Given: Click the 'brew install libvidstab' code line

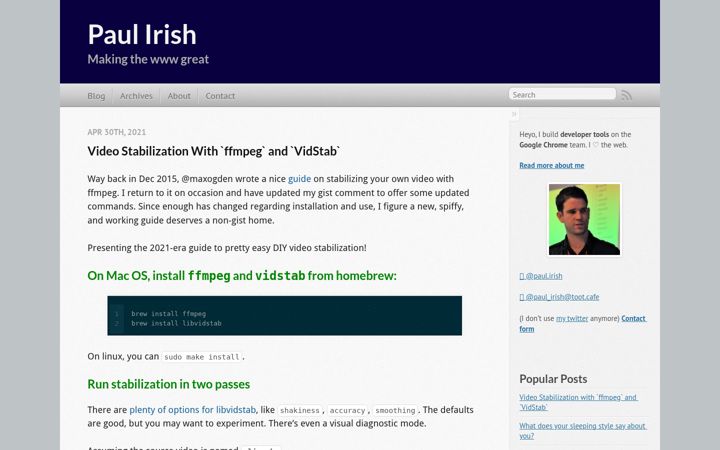Looking at the screenshot, I should click(176, 323).
